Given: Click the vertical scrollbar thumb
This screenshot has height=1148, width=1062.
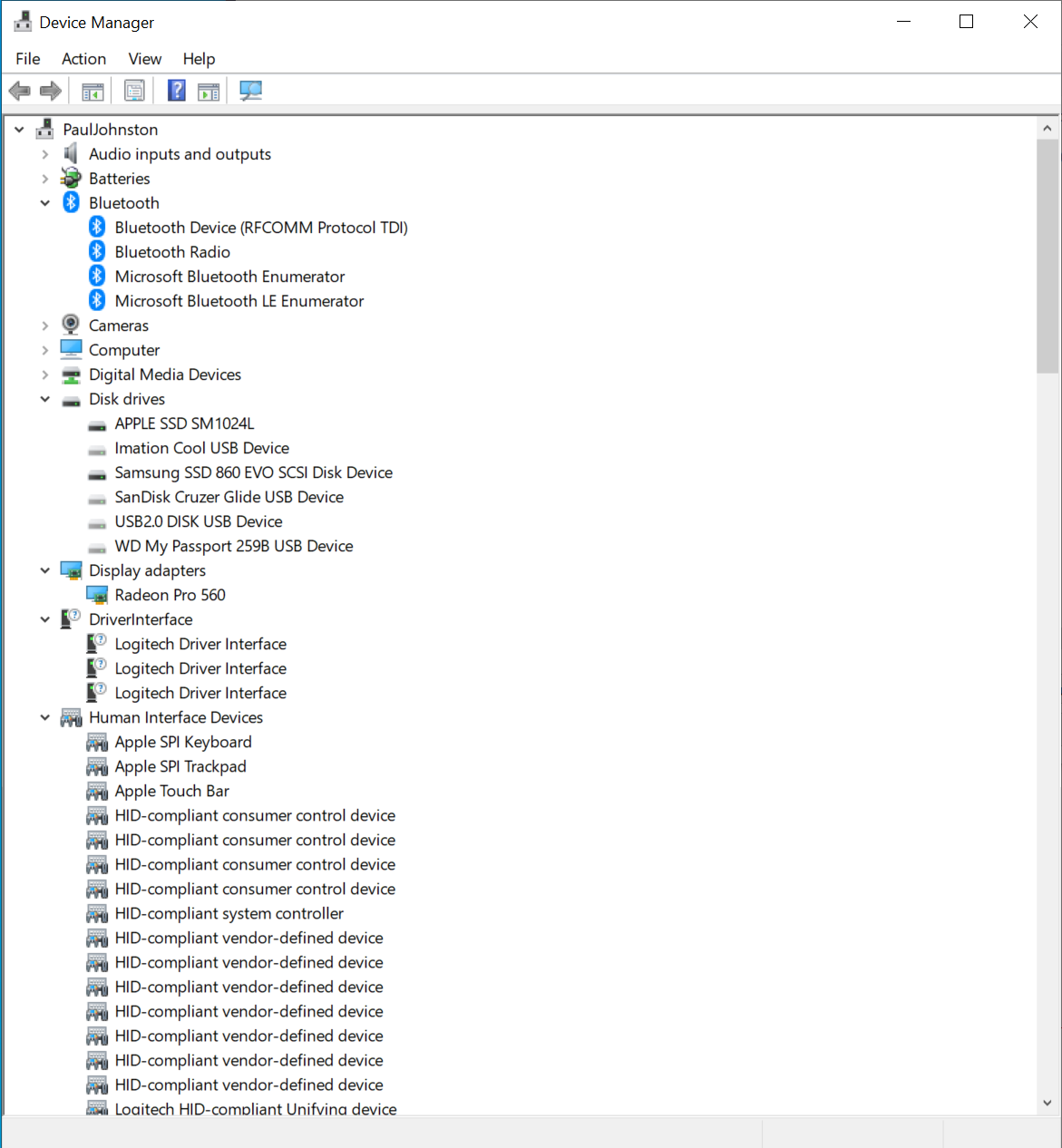Looking at the screenshot, I should [x=1047, y=256].
